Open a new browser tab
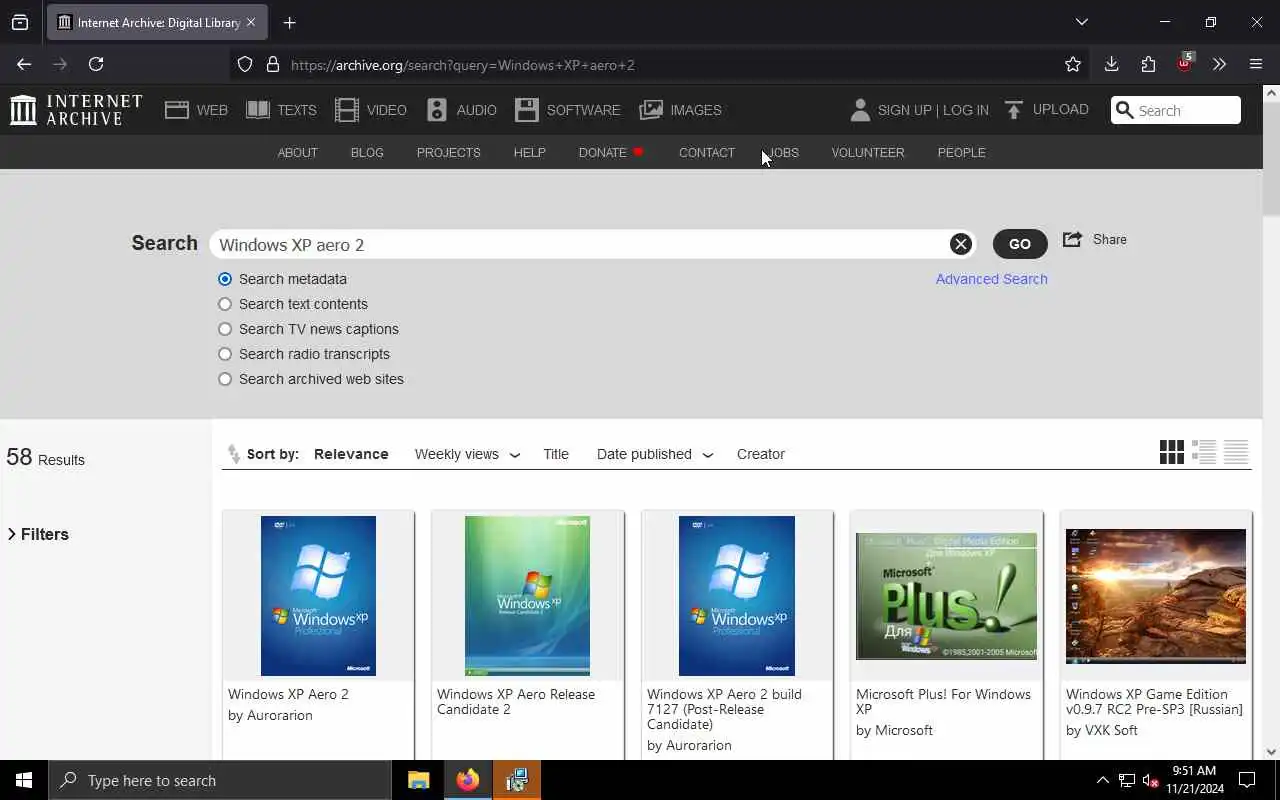The width and height of the screenshot is (1280, 800). (x=289, y=22)
